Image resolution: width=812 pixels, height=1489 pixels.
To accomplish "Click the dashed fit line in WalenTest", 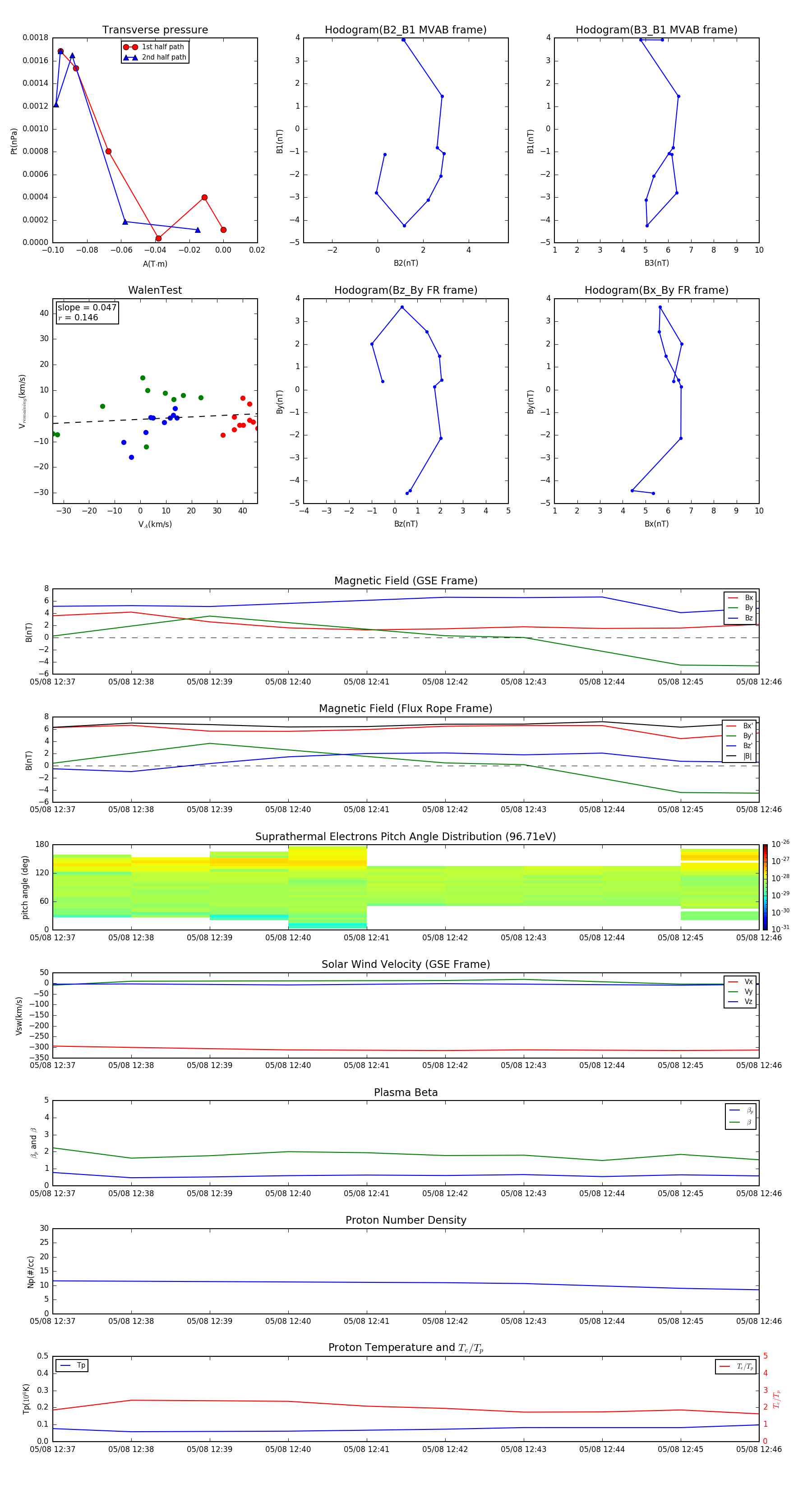I will [x=155, y=418].
